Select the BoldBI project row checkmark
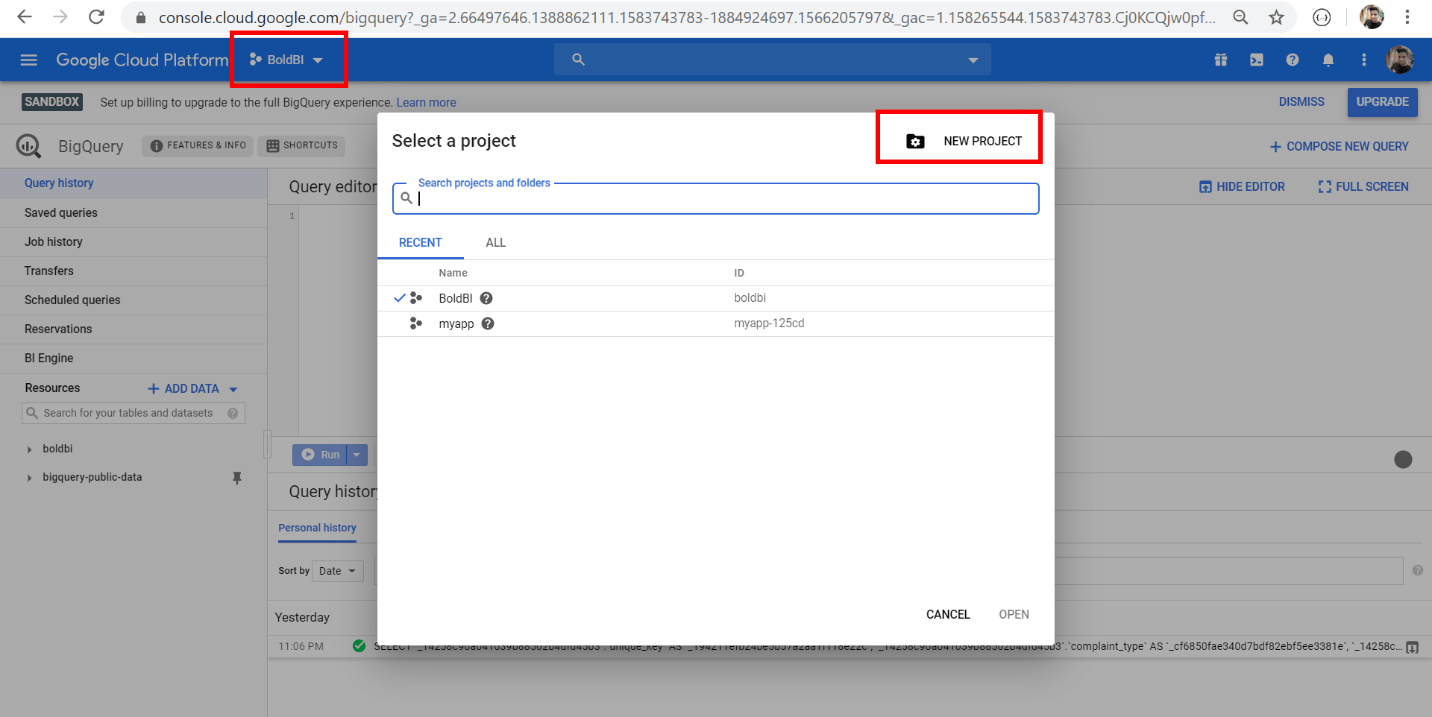The height and width of the screenshot is (717, 1432). tap(401, 297)
